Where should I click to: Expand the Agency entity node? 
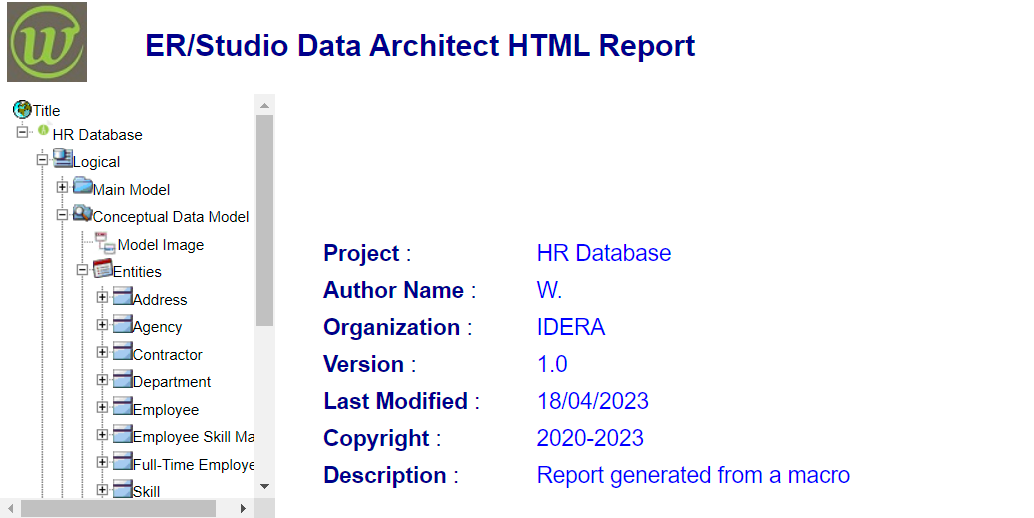102,325
